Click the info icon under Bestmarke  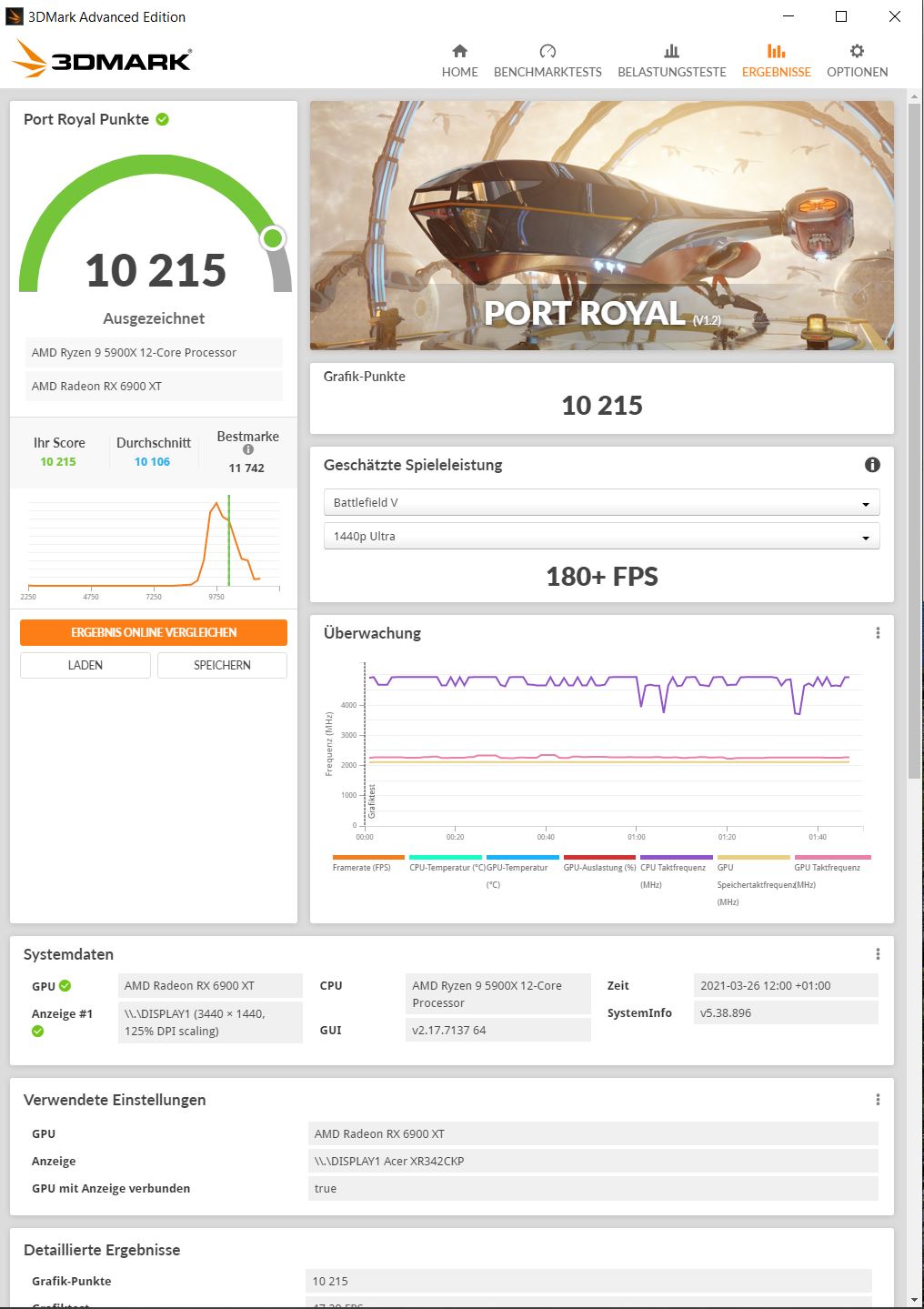click(247, 449)
